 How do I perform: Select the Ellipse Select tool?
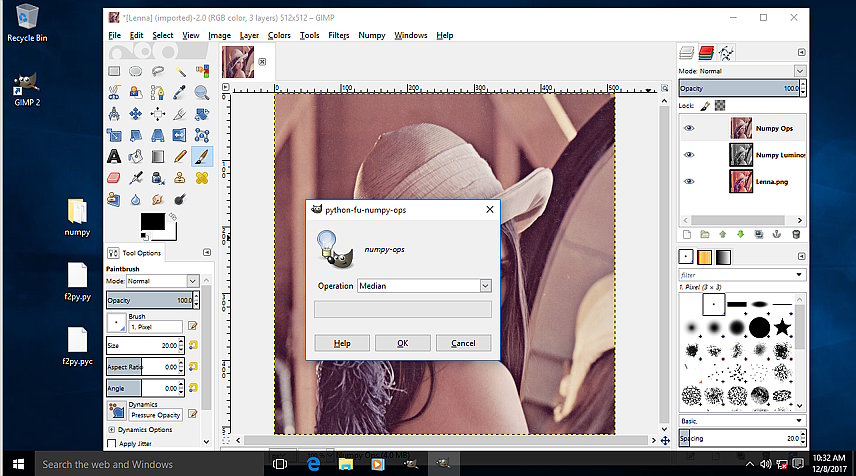135,71
